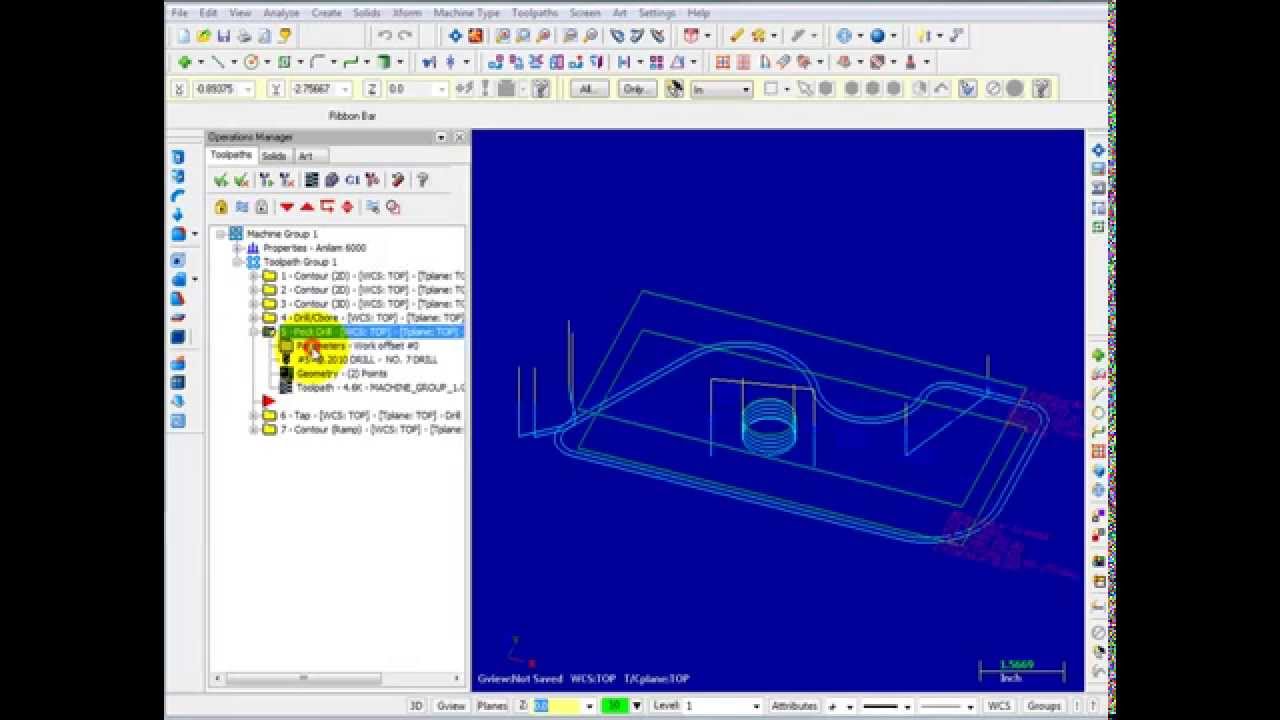Click the Repaint screen icon
This screenshot has width=1280, height=720.
[x=475, y=36]
